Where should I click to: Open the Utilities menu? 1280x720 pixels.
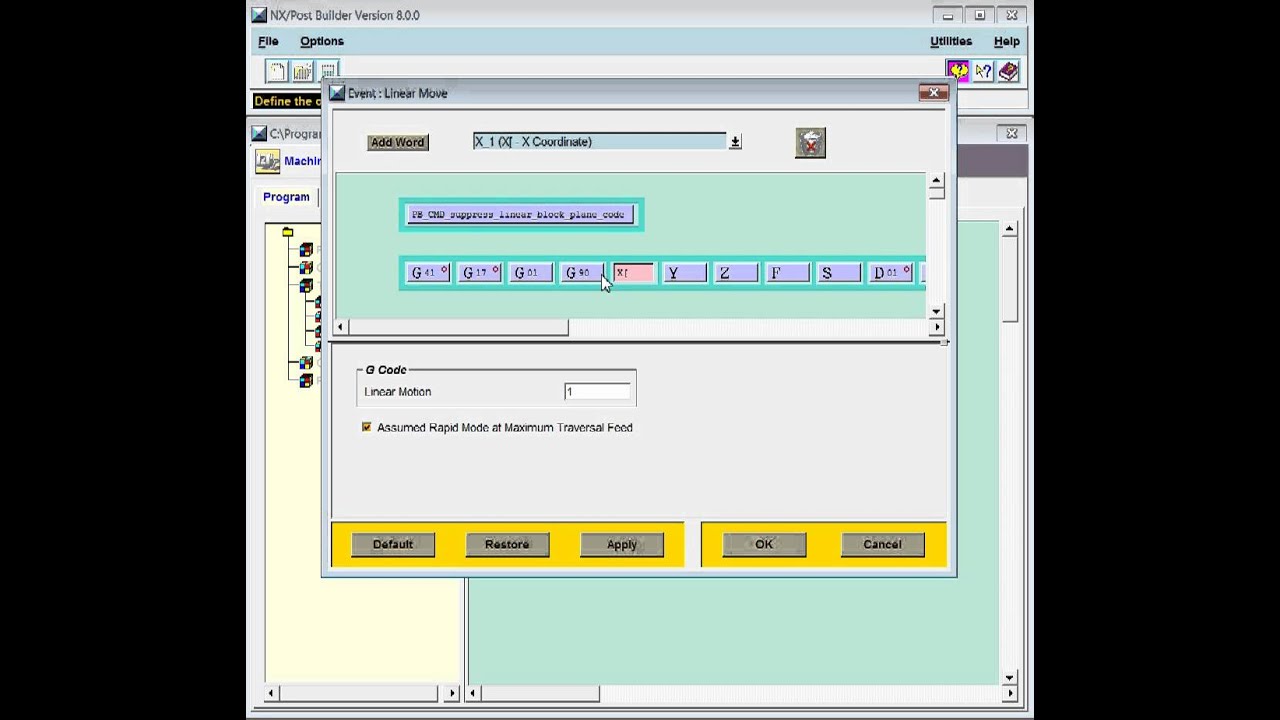pyautogui.click(x=951, y=41)
